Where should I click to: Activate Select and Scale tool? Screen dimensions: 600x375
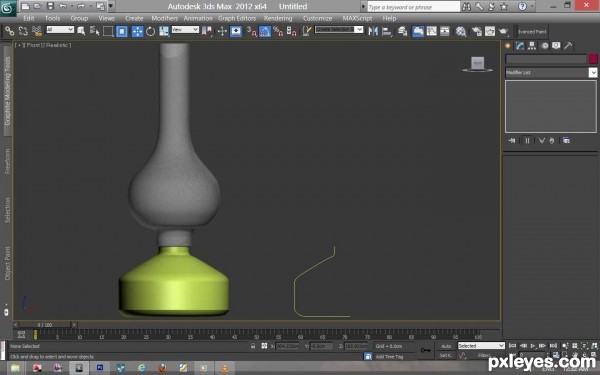tap(164, 31)
